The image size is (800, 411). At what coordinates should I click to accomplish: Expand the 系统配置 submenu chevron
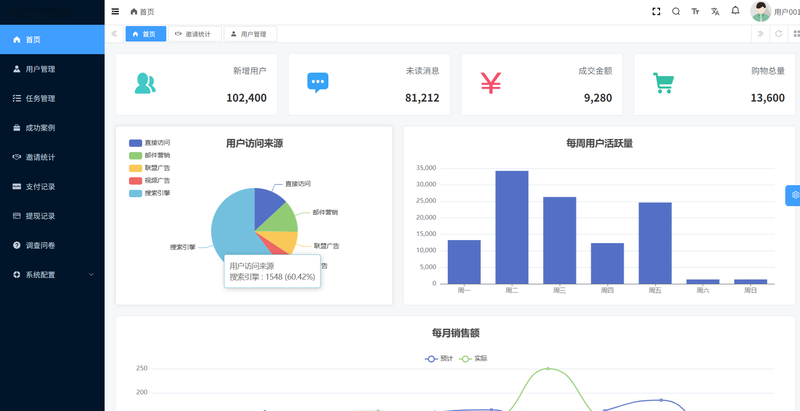point(91,274)
